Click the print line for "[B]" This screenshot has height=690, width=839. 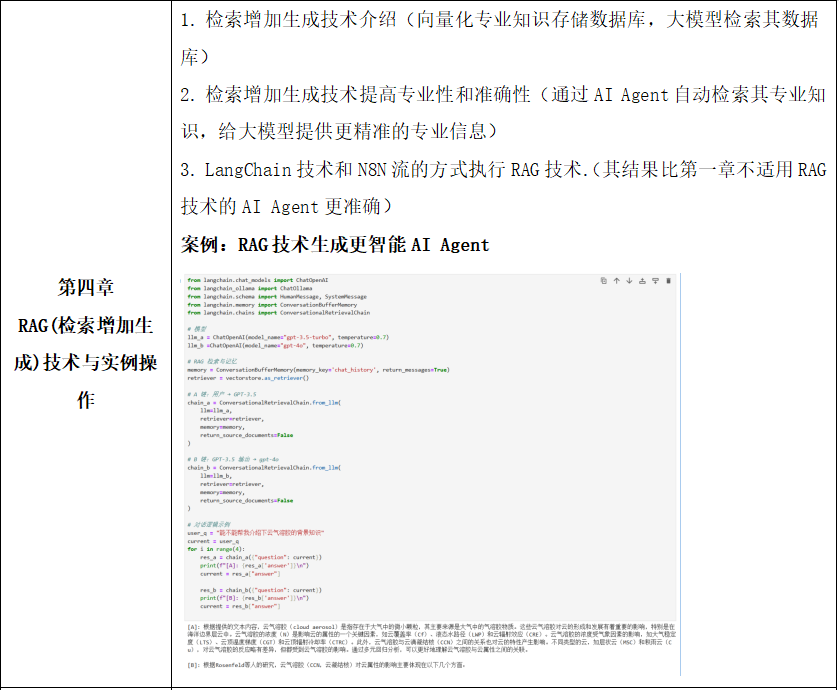click(255, 599)
